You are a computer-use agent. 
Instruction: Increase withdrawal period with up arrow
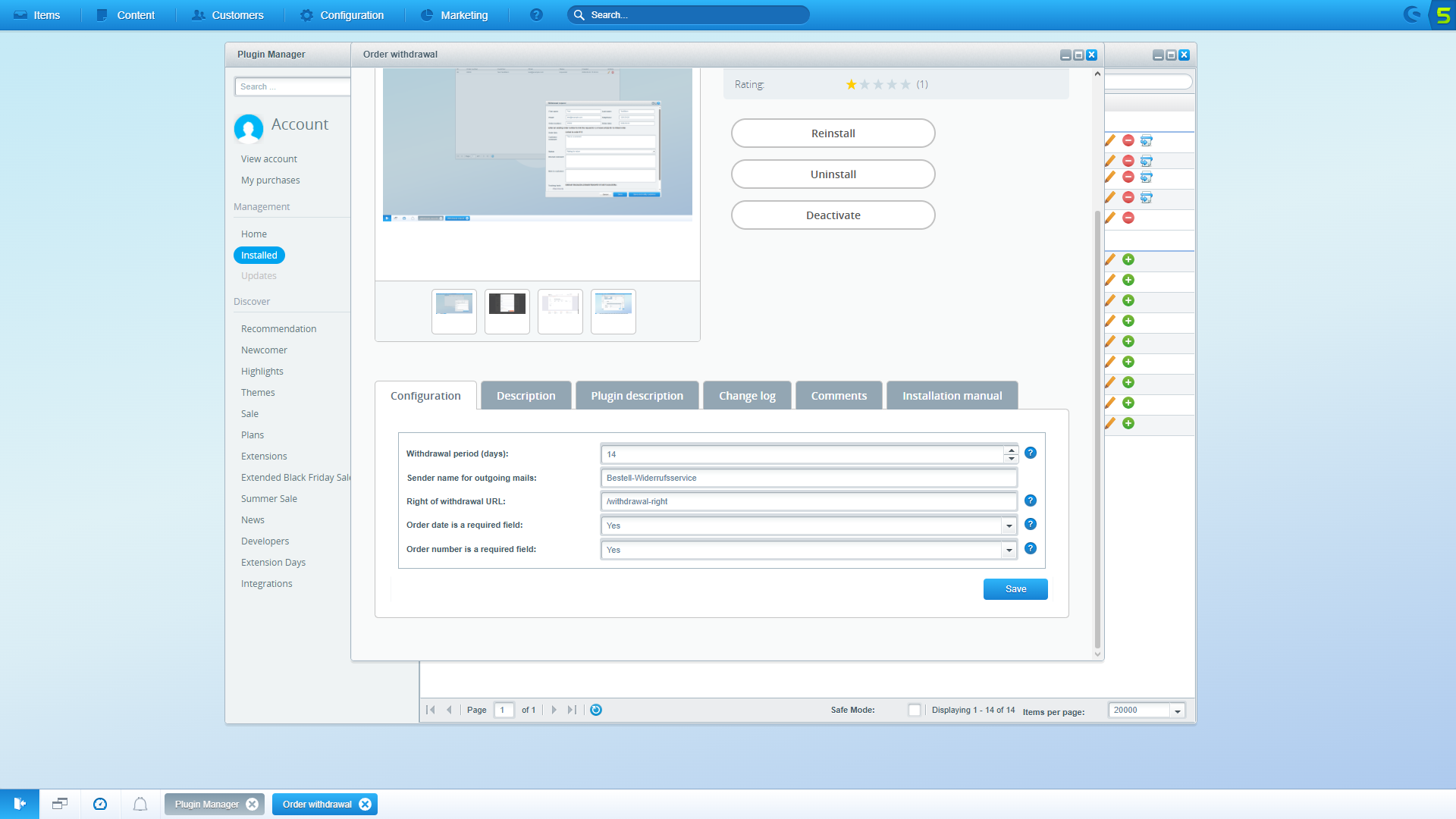[x=1011, y=450]
